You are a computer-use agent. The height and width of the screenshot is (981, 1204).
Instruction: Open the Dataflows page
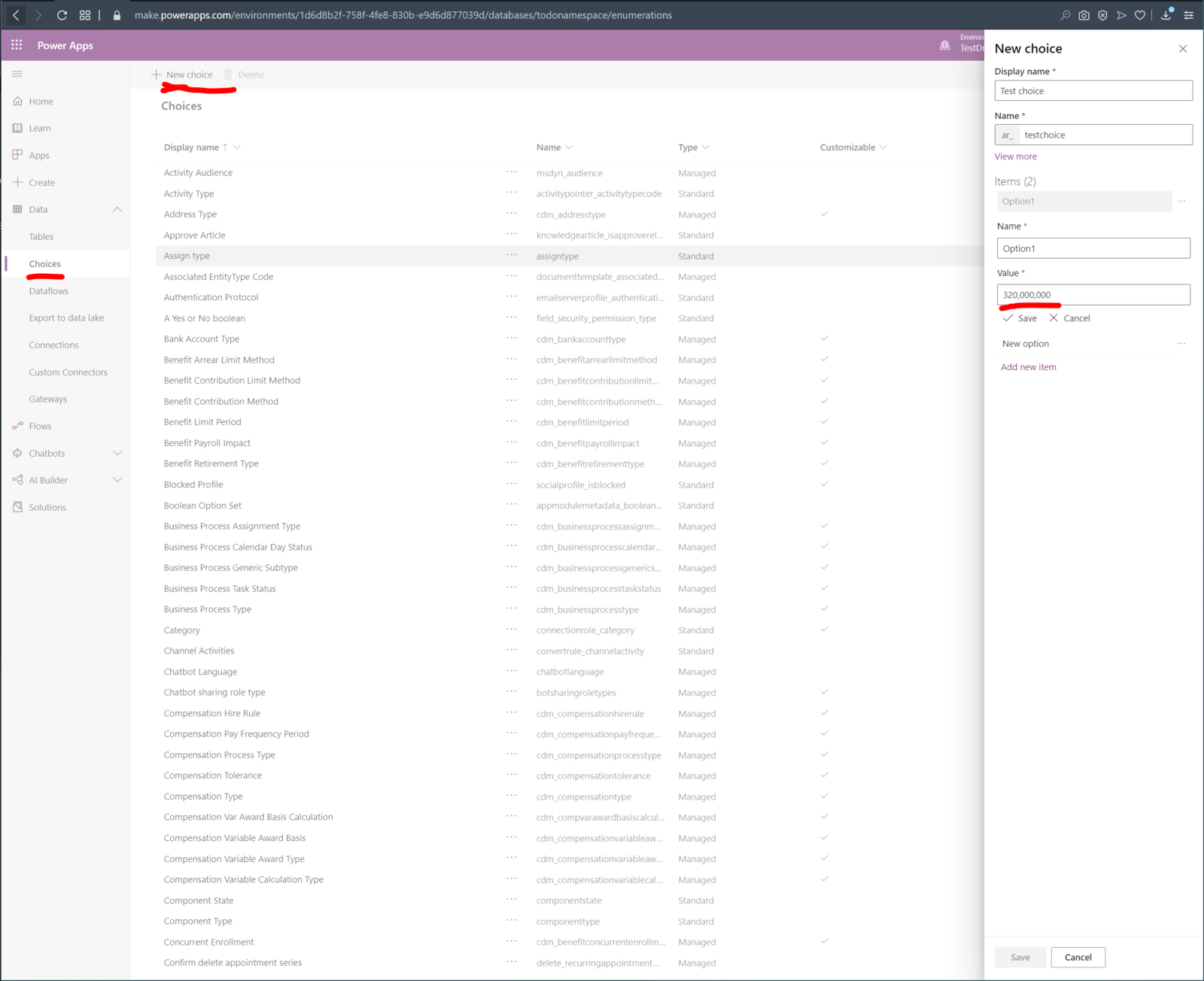tap(48, 290)
